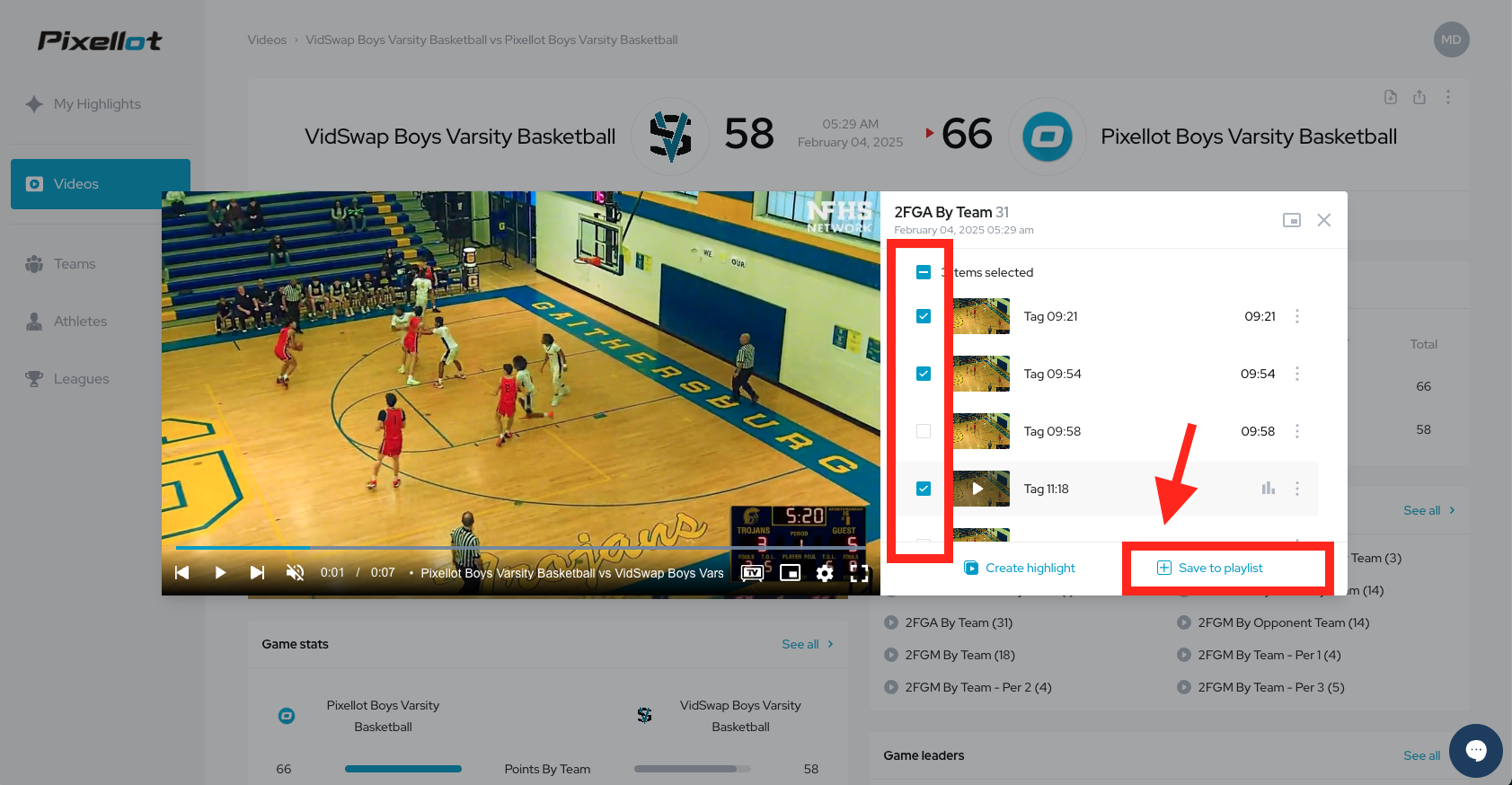Screen dimensions: 1512x785
Task: Click the Pixellot team logo badge
Action: (1048, 137)
